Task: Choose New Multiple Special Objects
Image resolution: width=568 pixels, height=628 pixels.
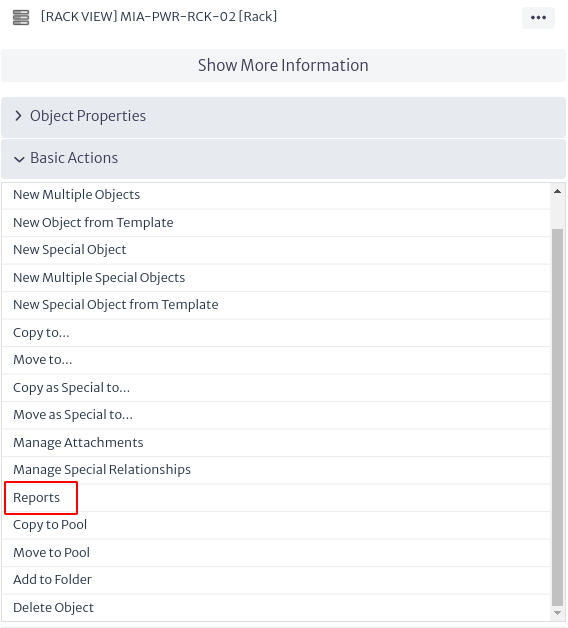Action: click(276, 278)
